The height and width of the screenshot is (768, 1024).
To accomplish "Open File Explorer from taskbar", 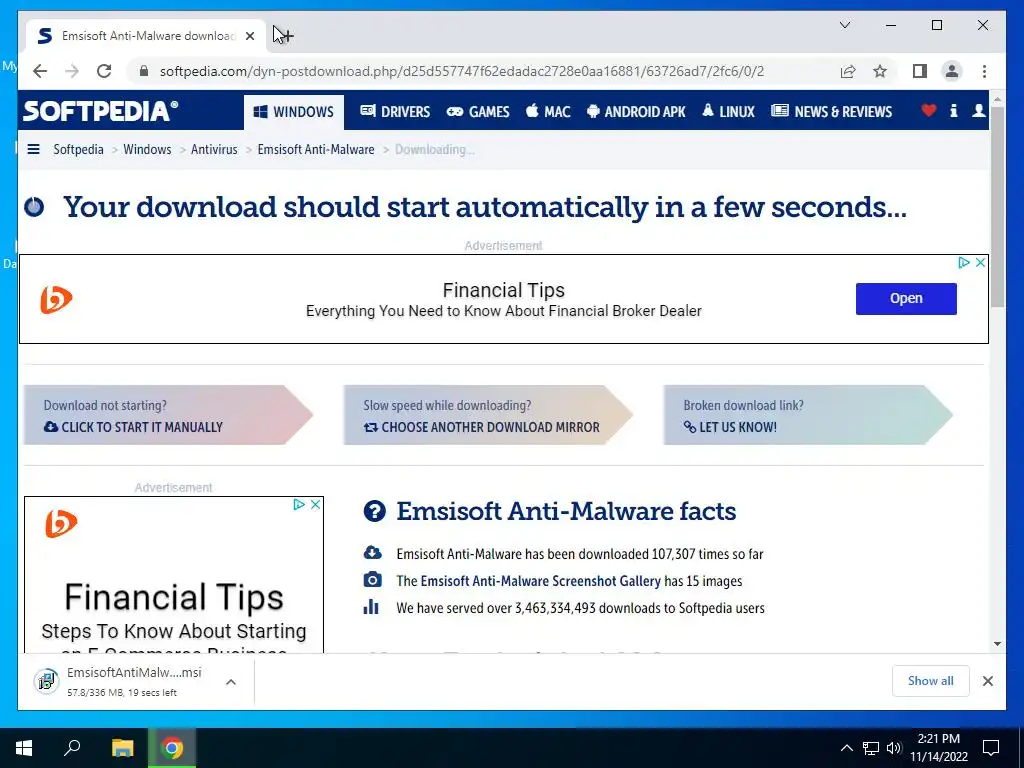I will pos(123,748).
